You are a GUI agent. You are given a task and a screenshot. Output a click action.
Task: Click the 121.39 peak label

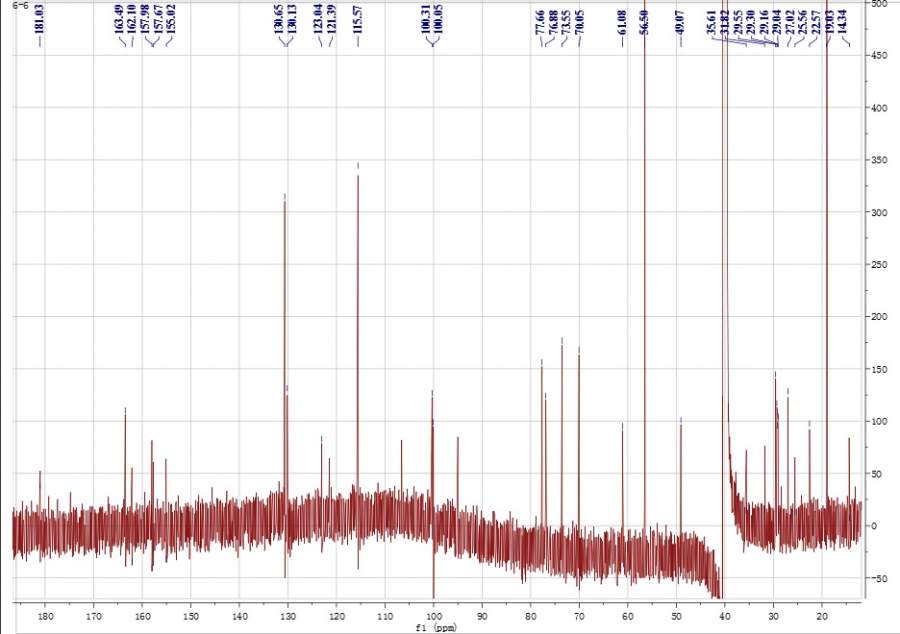(331, 18)
